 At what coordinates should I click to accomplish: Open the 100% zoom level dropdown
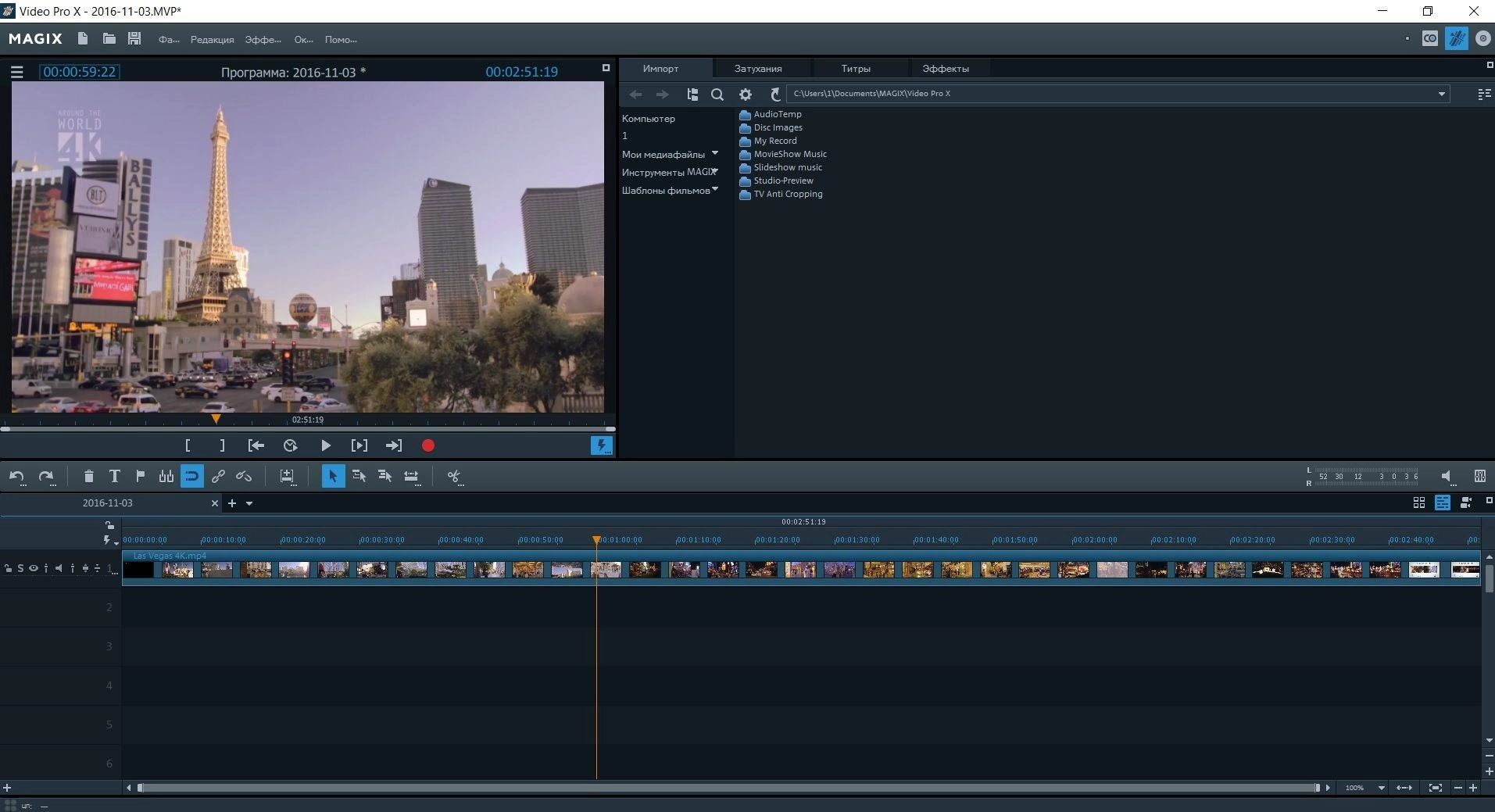(x=1382, y=788)
